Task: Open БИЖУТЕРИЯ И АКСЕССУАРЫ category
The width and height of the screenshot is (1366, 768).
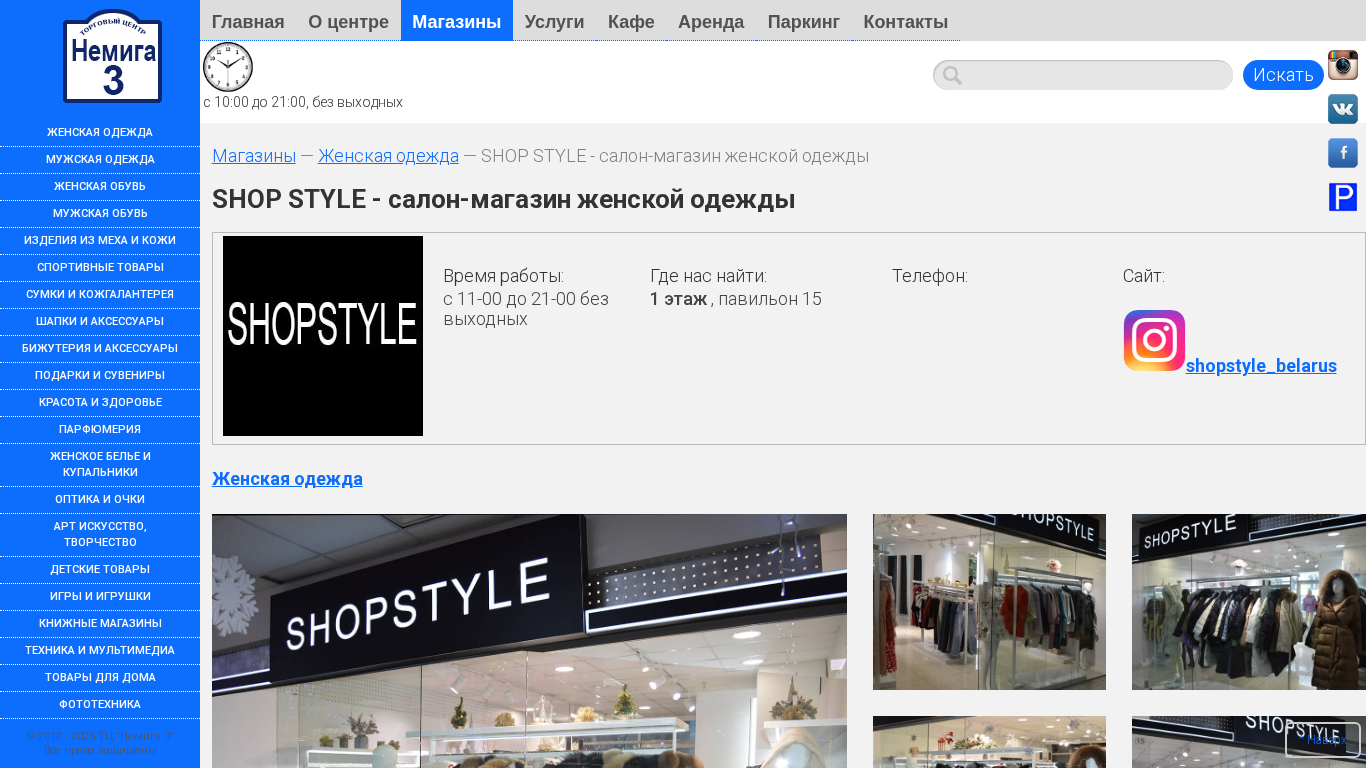Action: pyautogui.click(x=100, y=349)
